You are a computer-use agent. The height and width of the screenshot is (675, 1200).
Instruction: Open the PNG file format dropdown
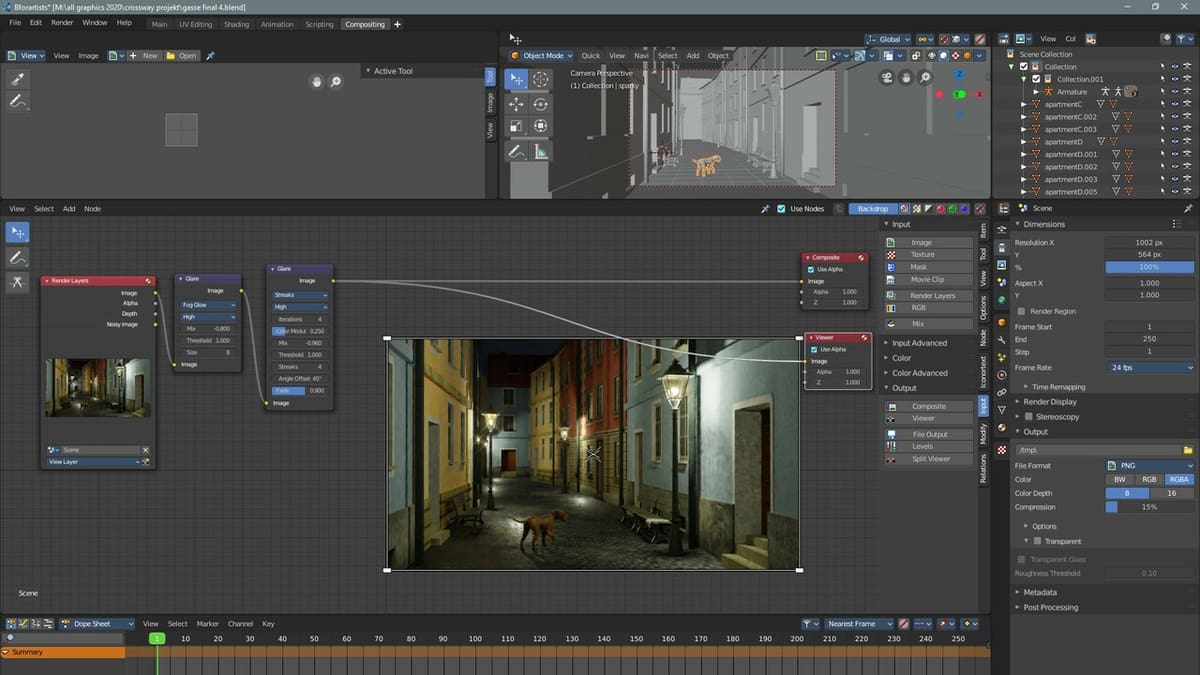pyautogui.click(x=1149, y=466)
